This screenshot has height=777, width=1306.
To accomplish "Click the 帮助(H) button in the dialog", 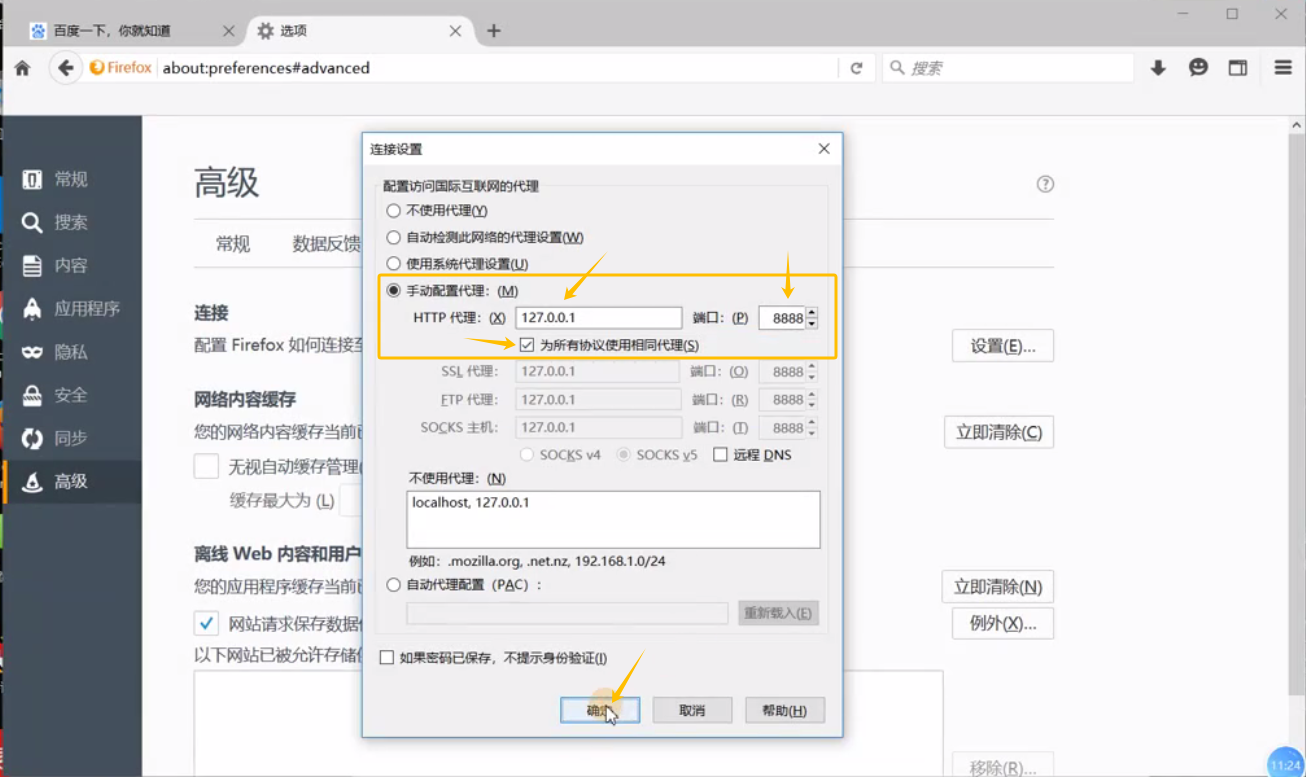I will (x=785, y=711).
